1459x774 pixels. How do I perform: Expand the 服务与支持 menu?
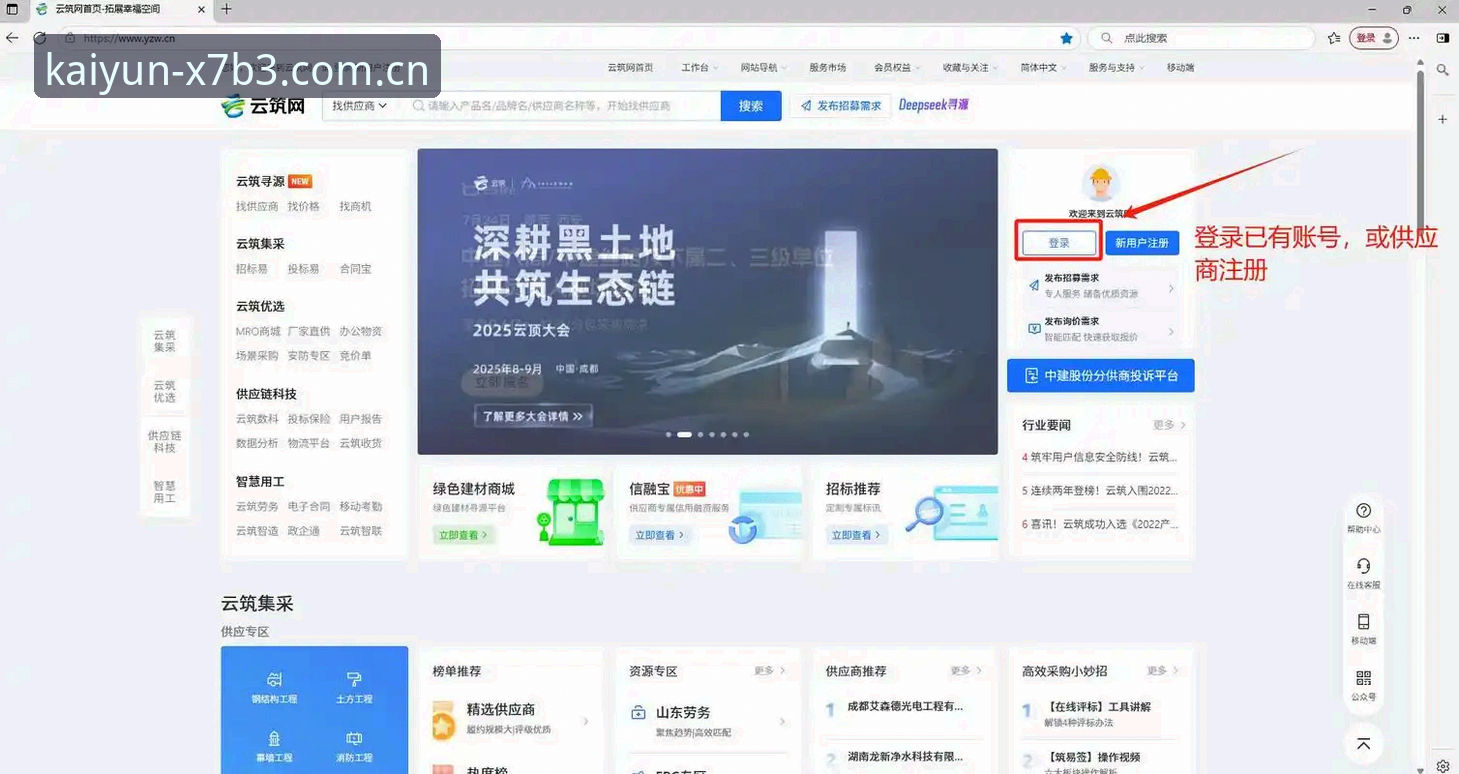(1117, 68)
